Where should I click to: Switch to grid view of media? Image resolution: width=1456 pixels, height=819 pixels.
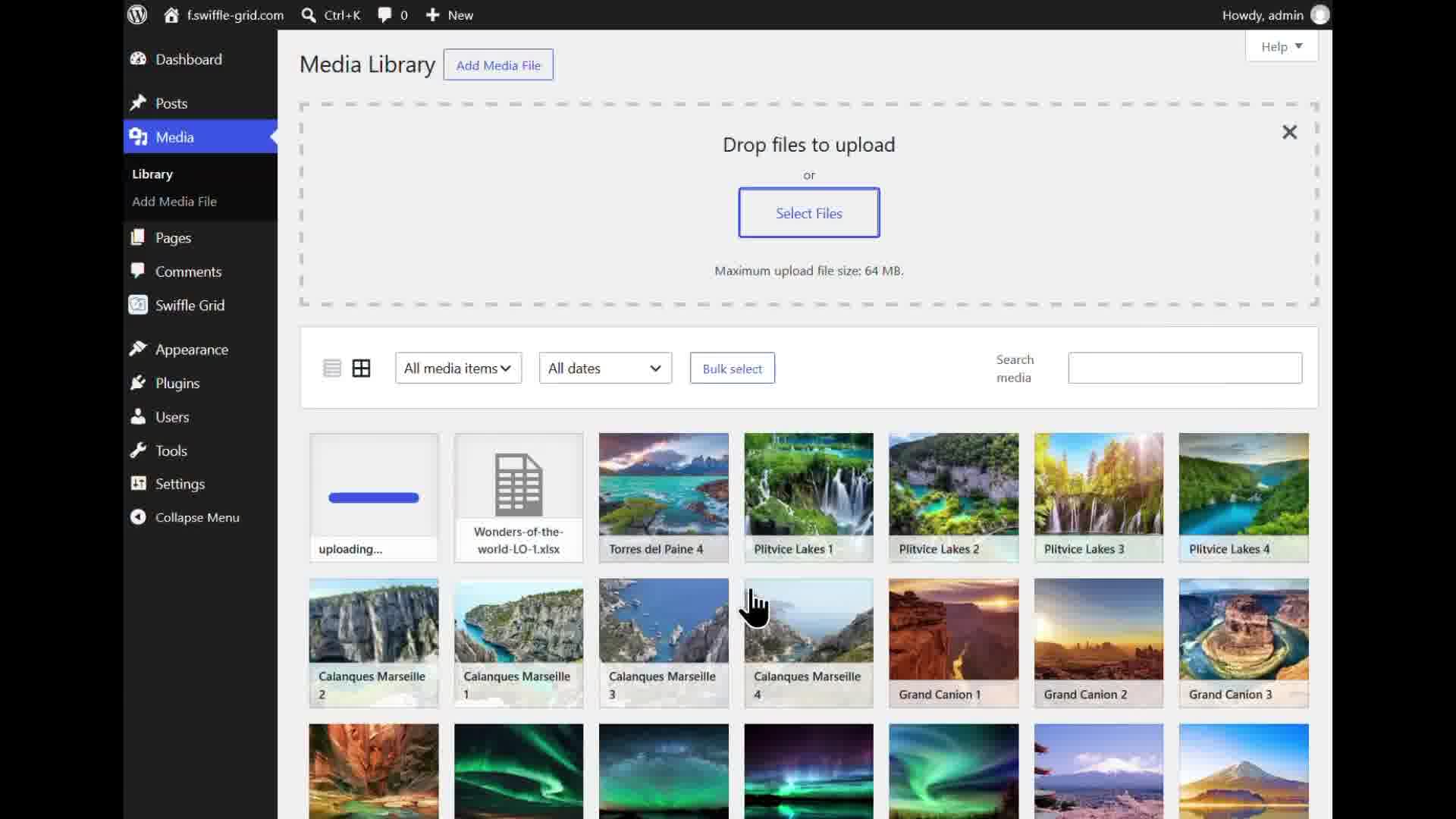pyautogui.click(x=362, y=369)
